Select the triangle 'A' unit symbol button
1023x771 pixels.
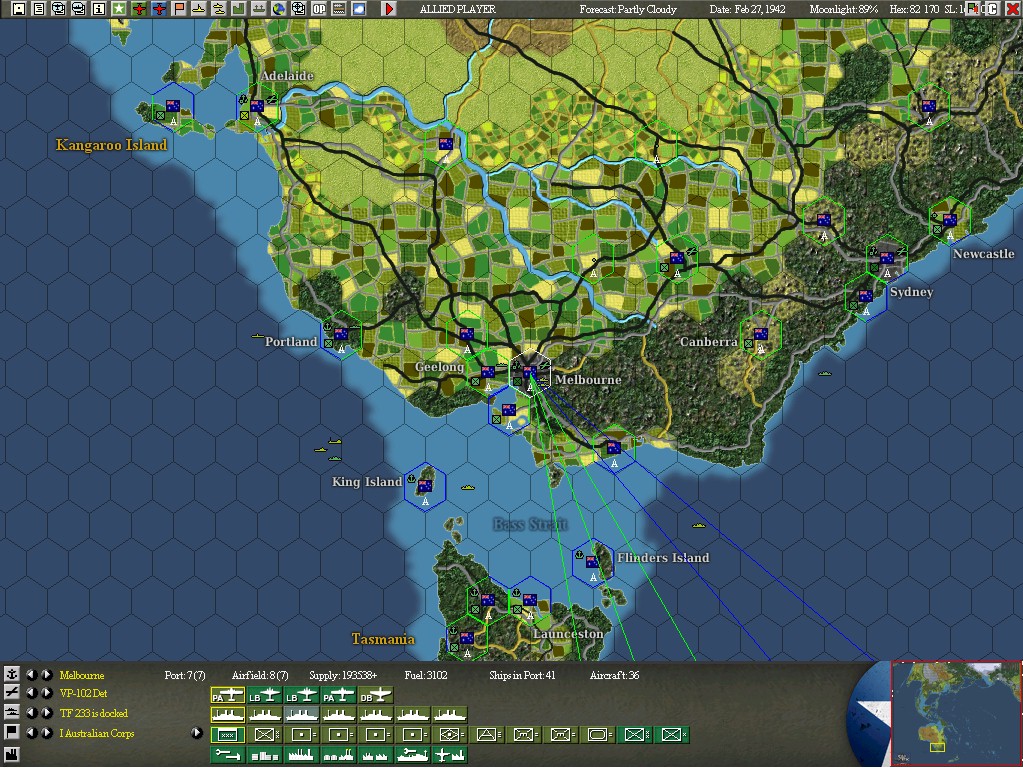click(x=487, y=735)
